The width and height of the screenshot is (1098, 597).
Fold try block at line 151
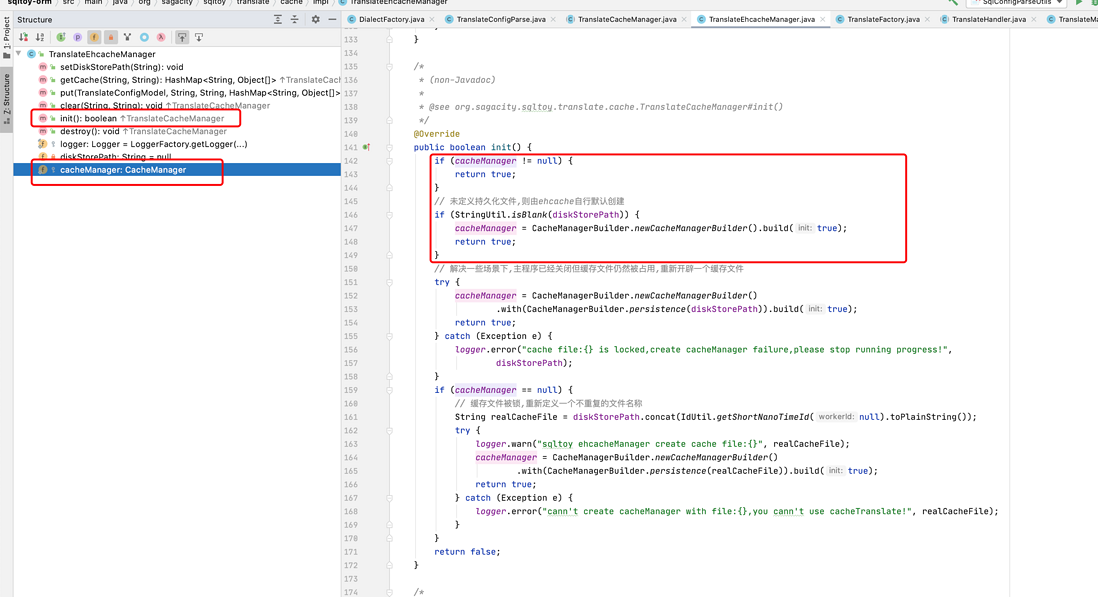tap(389, 282)
